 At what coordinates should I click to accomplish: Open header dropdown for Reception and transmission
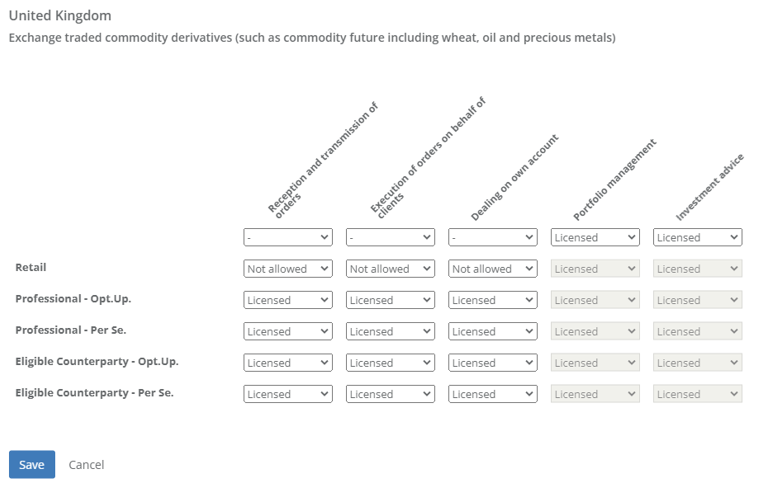click(x=288, y=237)
